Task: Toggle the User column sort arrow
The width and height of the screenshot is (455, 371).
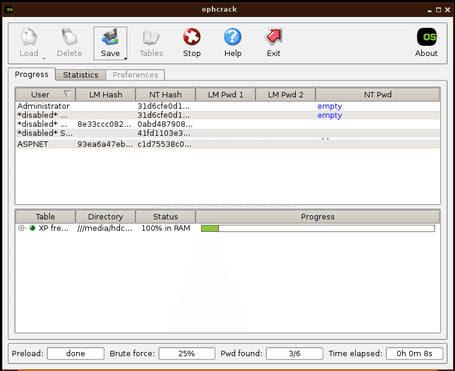Action: (x=67, y=94)
